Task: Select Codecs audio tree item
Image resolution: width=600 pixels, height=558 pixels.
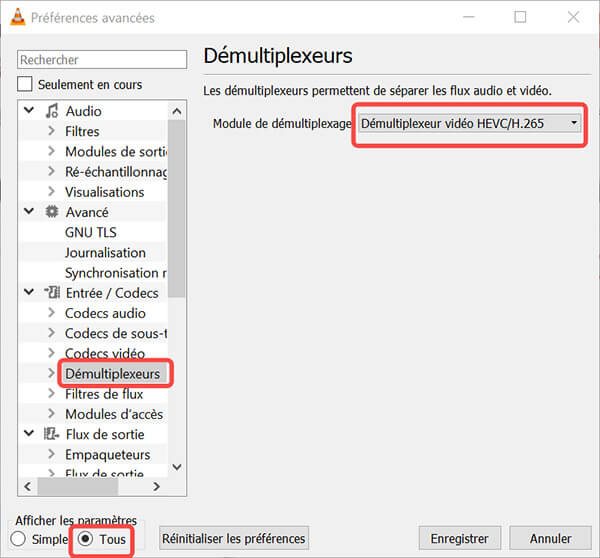Action: tap(105, 313)
